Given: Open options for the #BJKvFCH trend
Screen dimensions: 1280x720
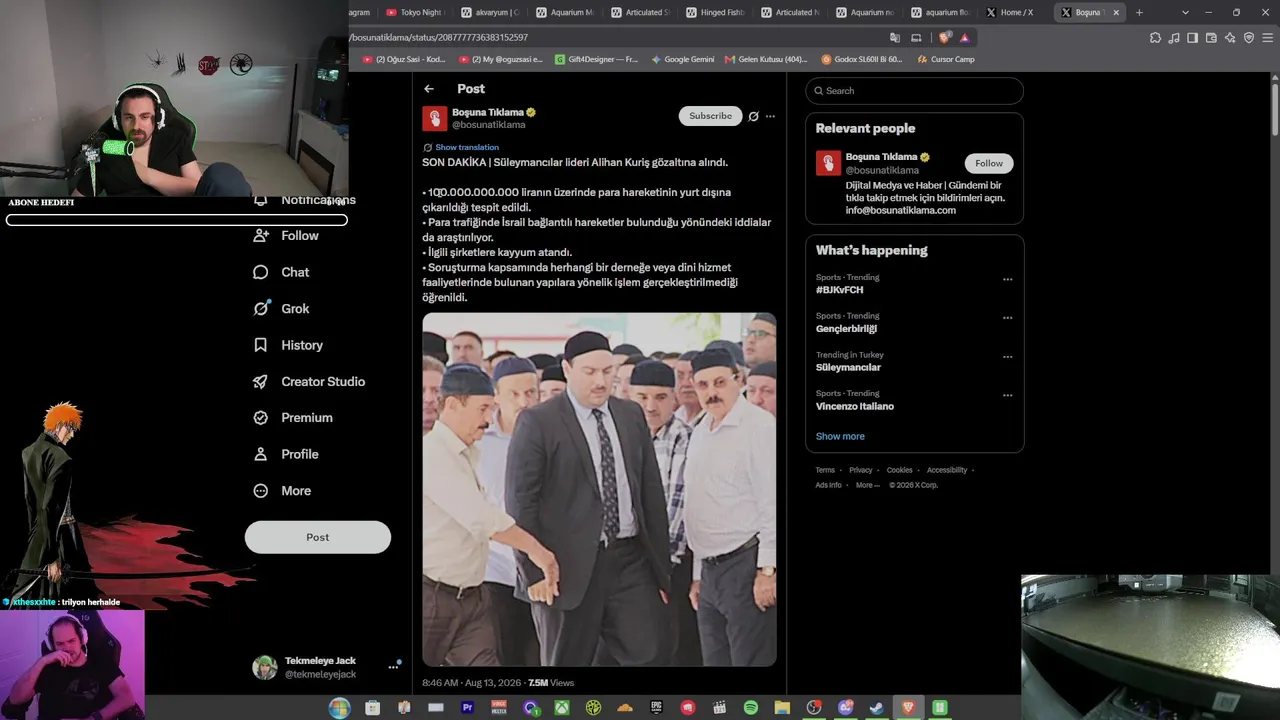Looking at the screenshot, I should (x=1007, y=280).
